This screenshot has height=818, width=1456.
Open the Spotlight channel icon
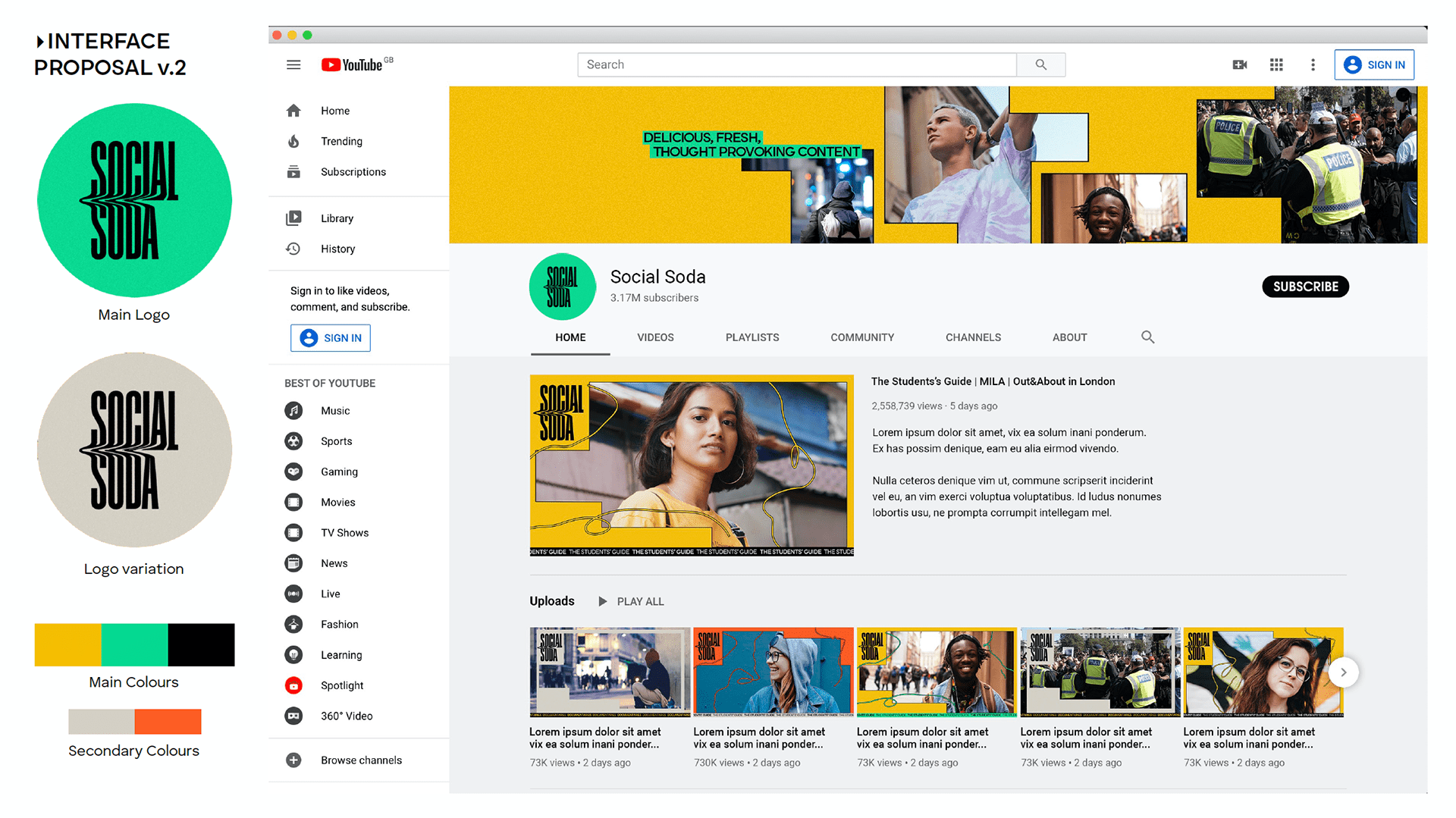click(x=293, y=685)
